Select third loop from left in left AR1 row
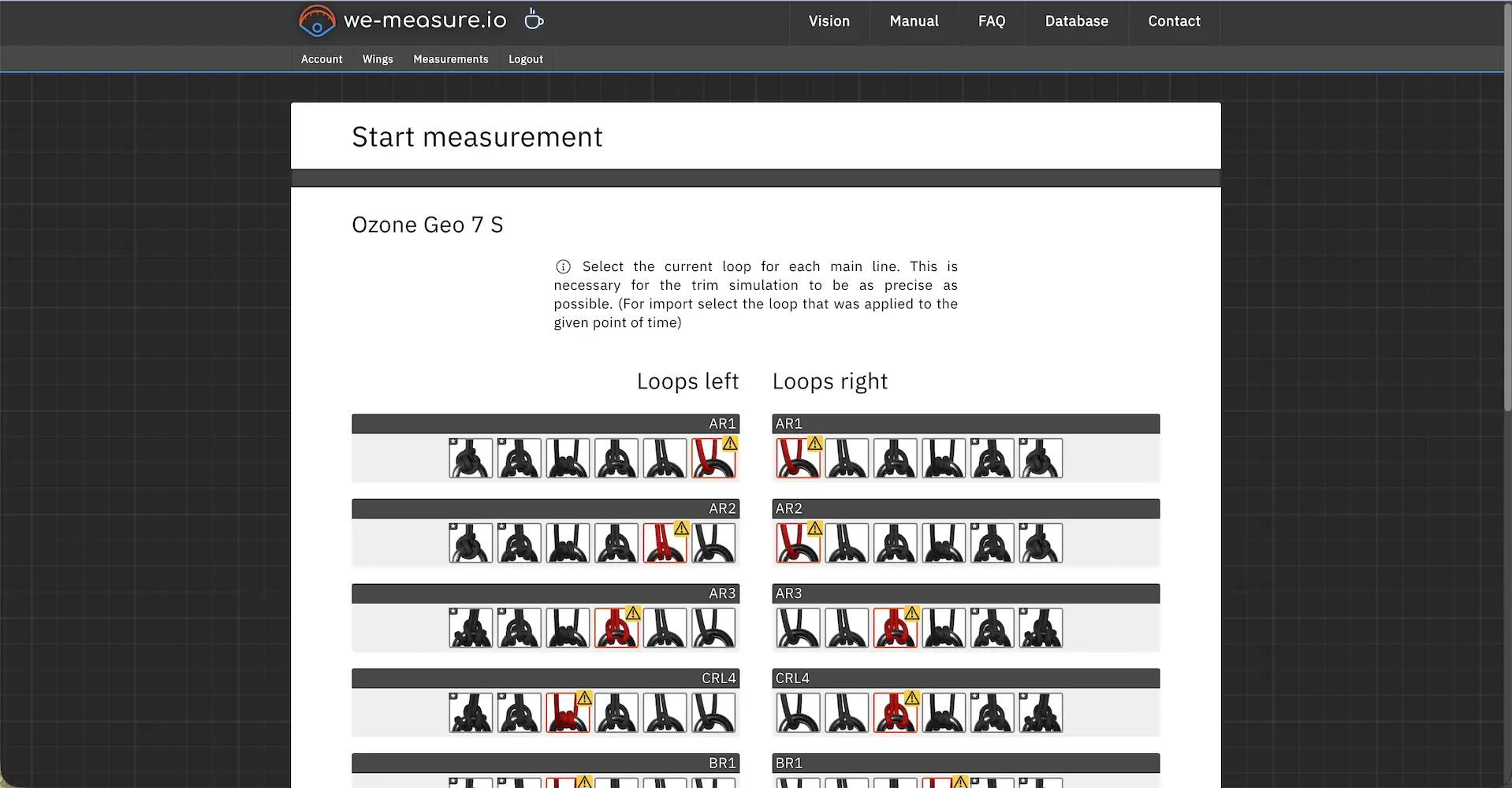The height and width of the screenshot is (788, 1512). [568, 459]
